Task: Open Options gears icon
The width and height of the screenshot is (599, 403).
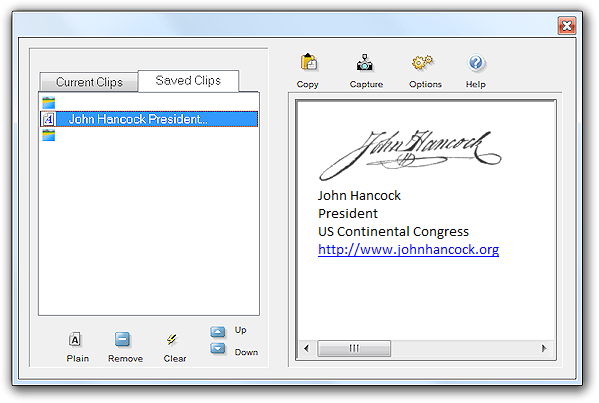Action: (422, 63)
